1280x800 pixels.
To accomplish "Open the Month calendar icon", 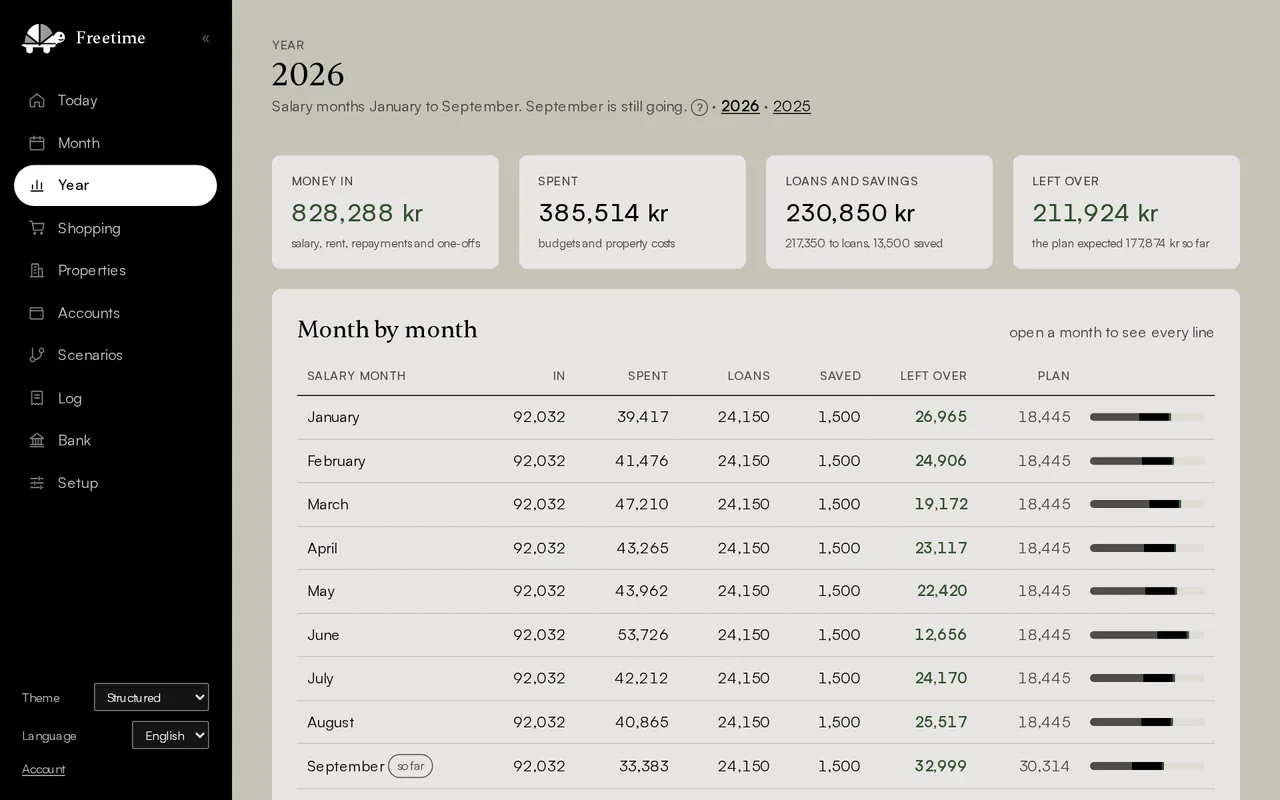I will (37, 143).
